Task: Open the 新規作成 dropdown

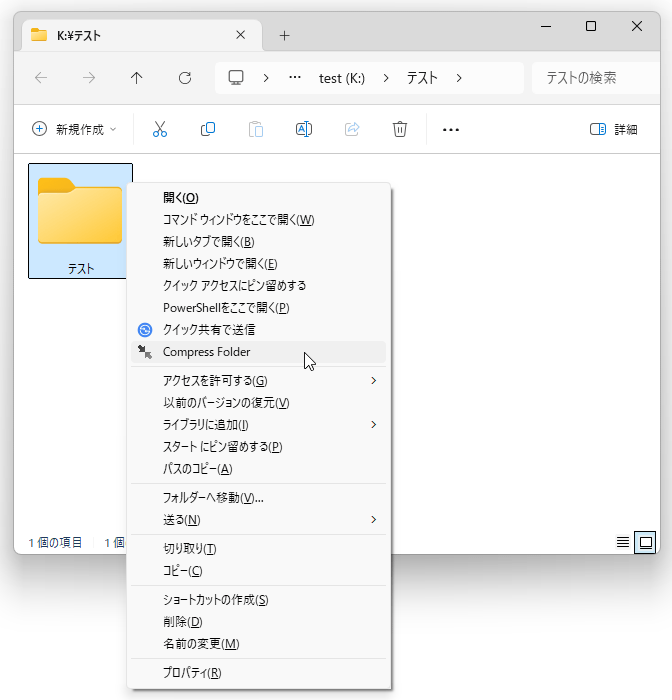Action: pos(74,129)
